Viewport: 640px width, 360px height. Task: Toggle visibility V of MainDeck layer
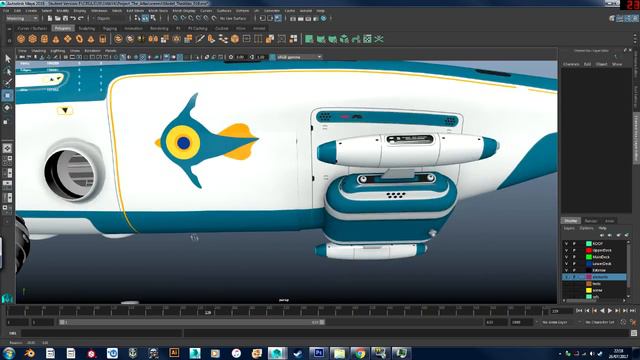(x=566, y=257)
